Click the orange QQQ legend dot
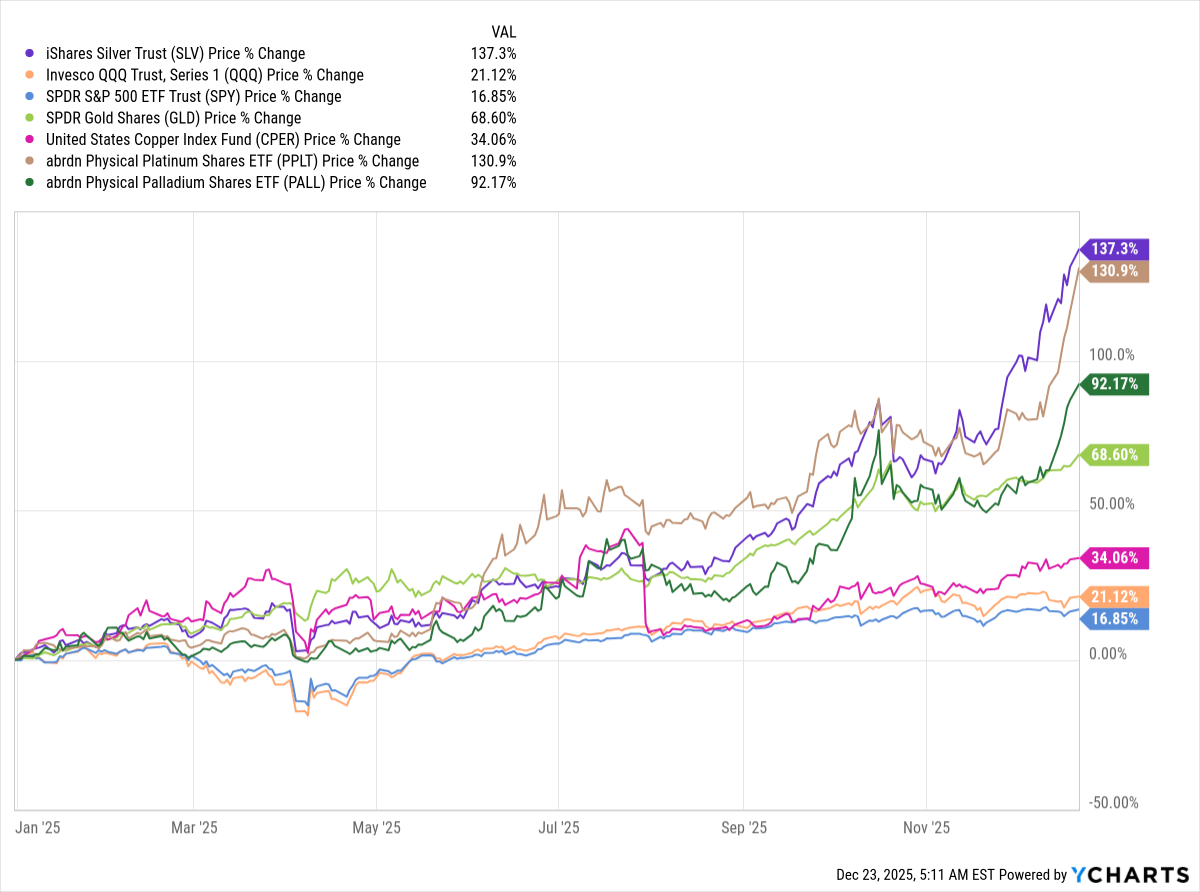Screen dimensions: 1200x892 coord(28,75)
